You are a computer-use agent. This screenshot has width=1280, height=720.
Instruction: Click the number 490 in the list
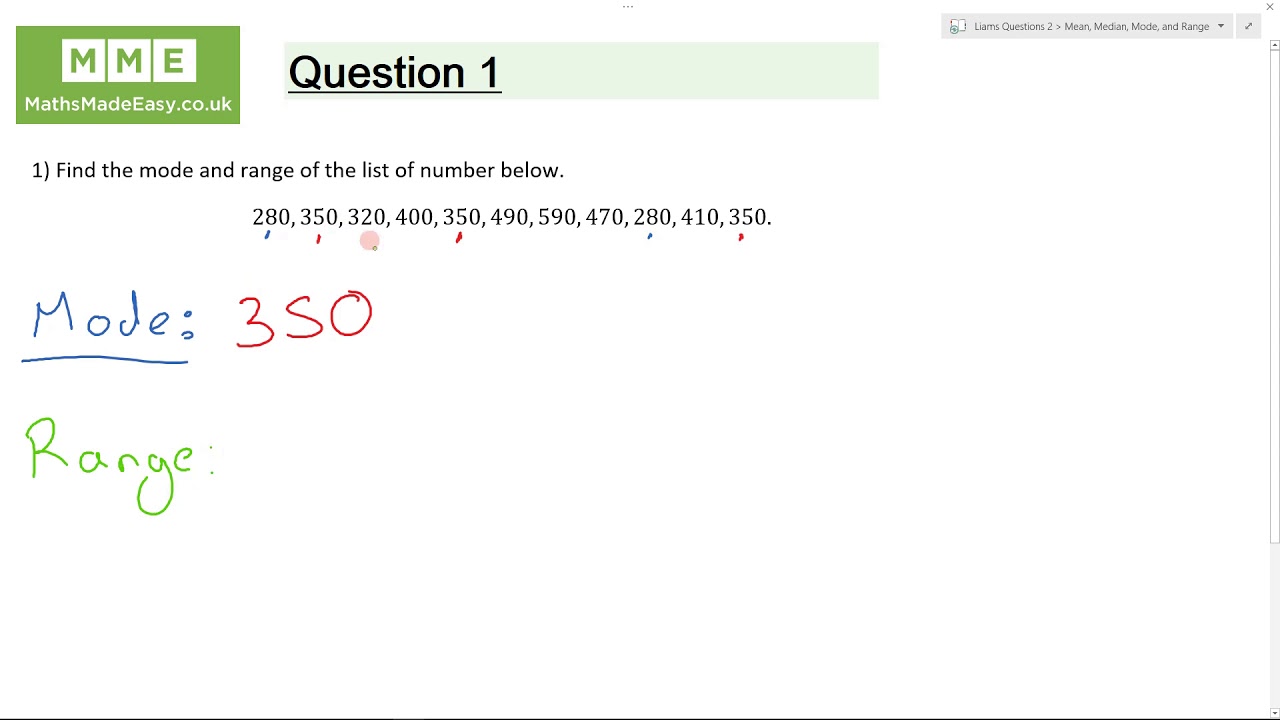509,217
